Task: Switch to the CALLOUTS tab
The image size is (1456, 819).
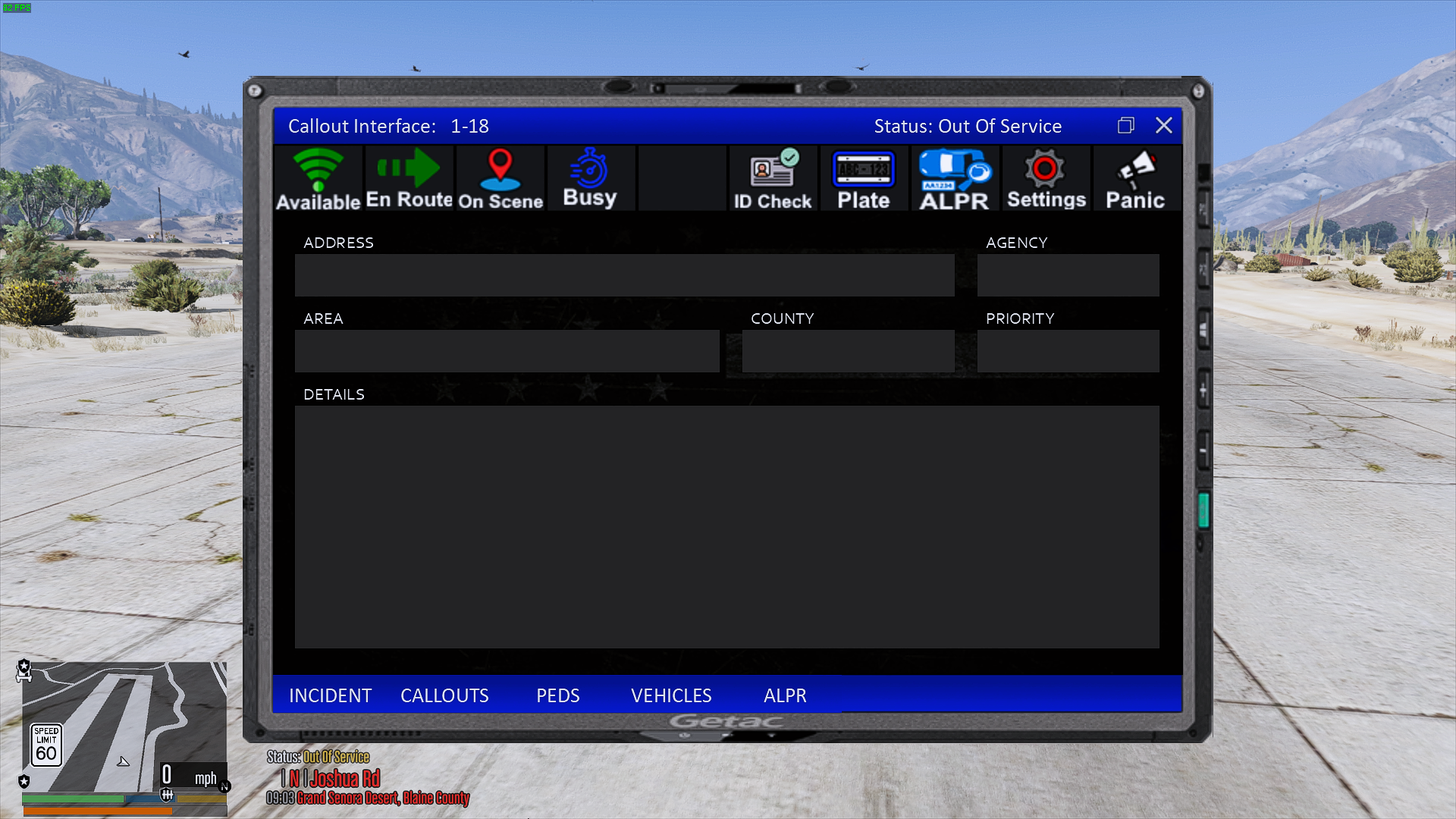Action: tap(444, 695)
